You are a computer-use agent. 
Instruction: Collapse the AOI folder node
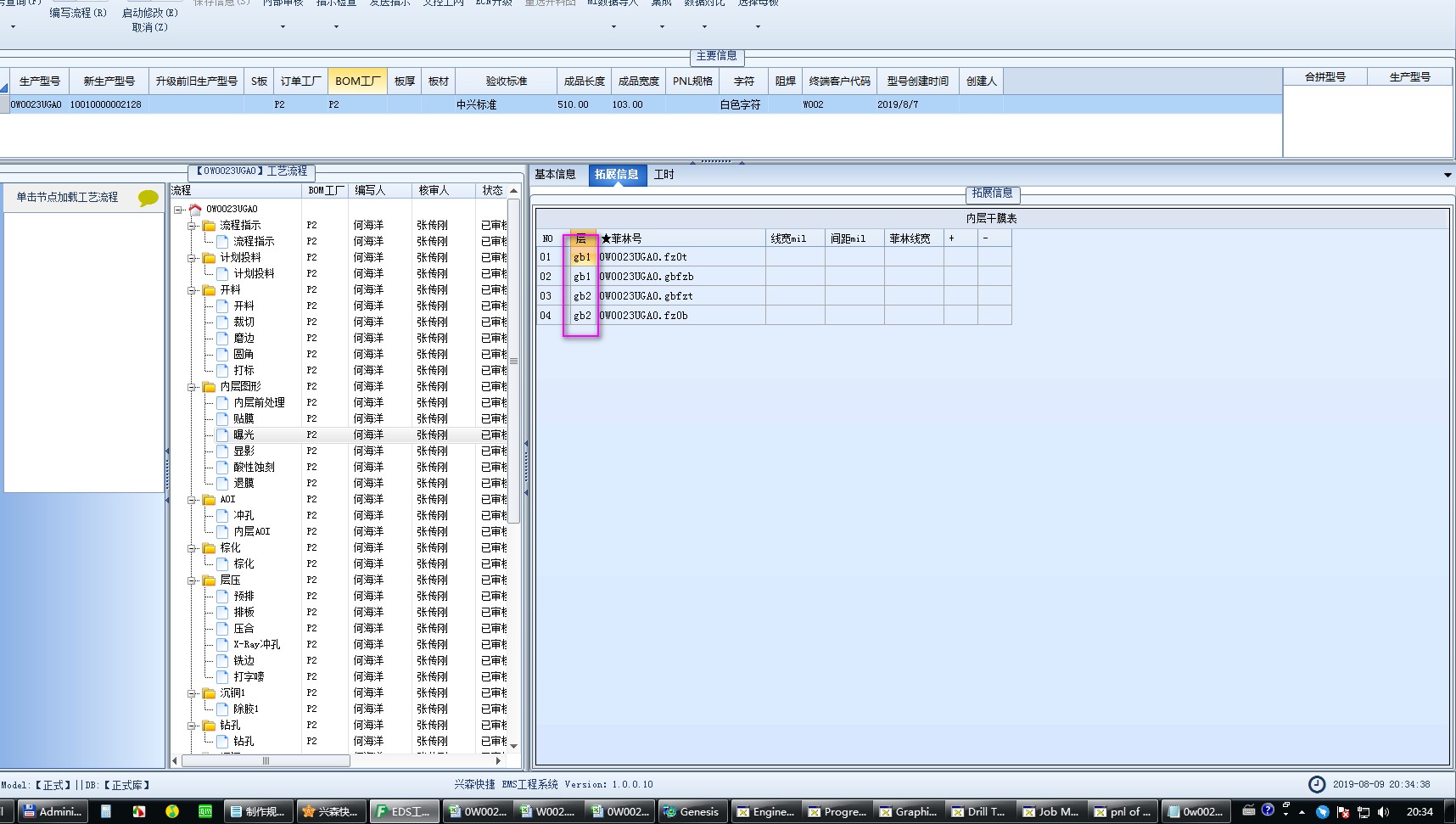pyautogui.click(x=192, y=500)
